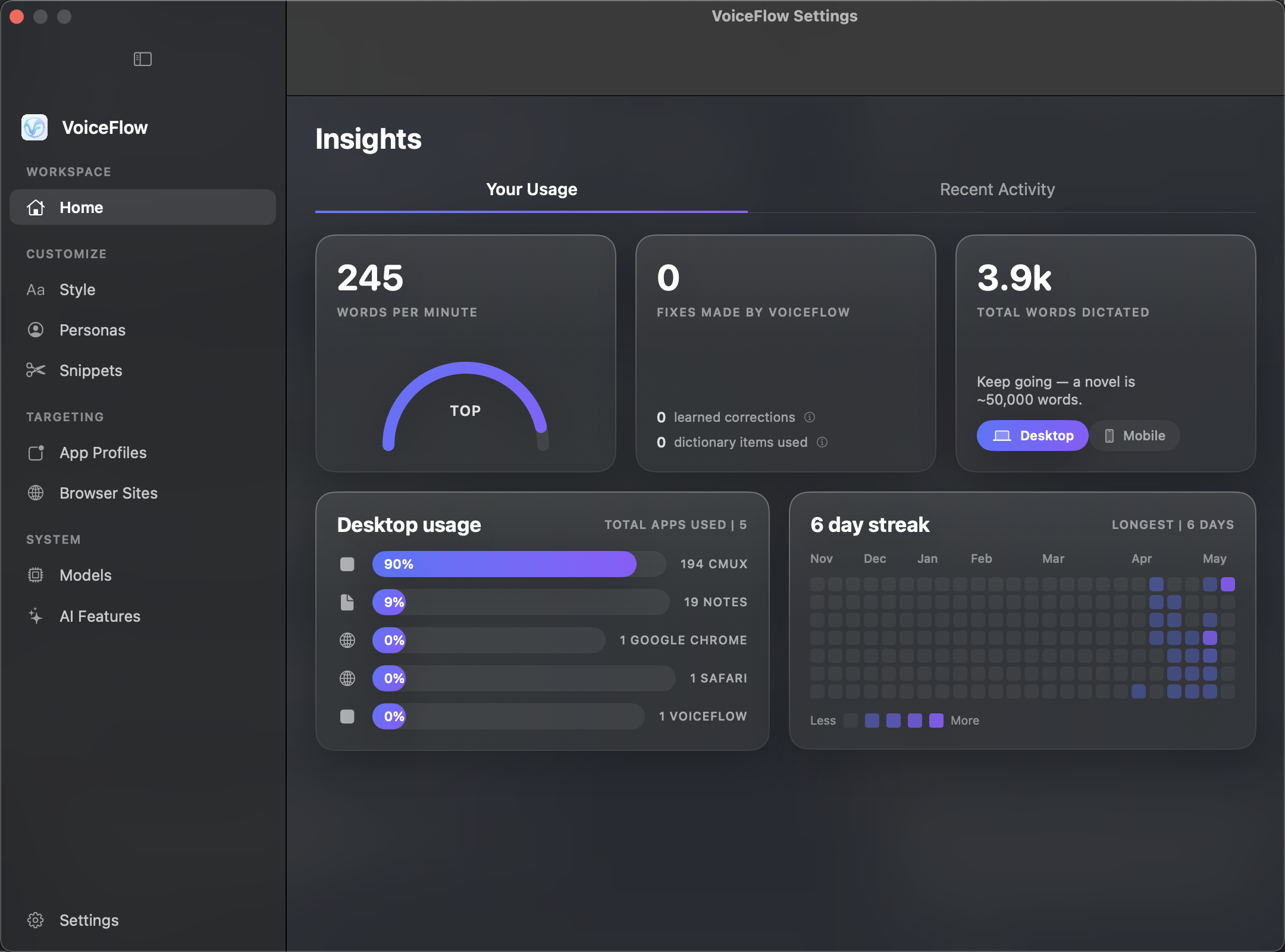Screen dimensions: 1285x952
Task: Open the Home workspace item
Action: 143,207
